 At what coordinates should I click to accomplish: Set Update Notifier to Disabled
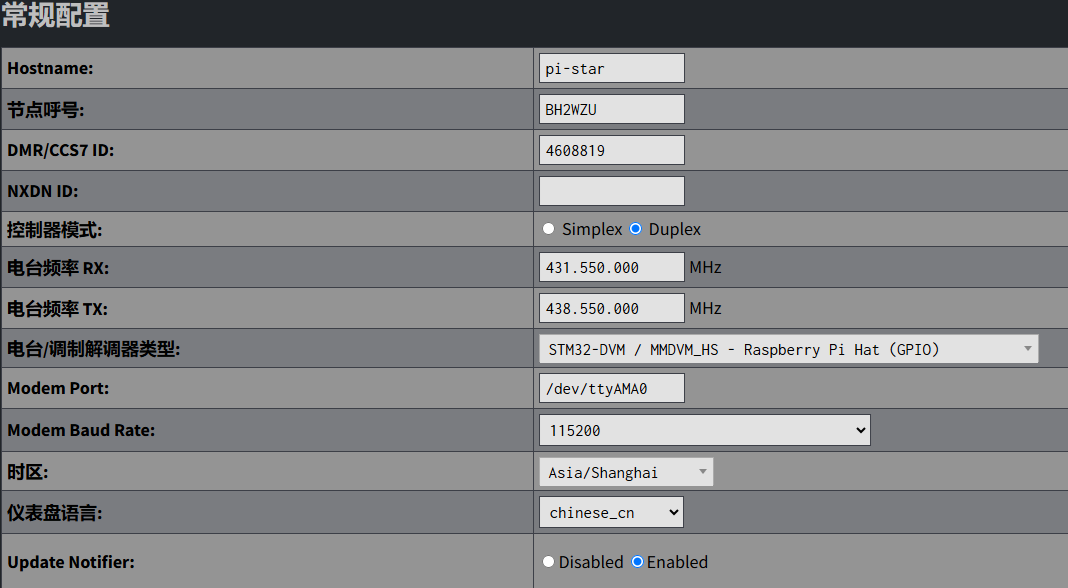click(x=548, y=562)
